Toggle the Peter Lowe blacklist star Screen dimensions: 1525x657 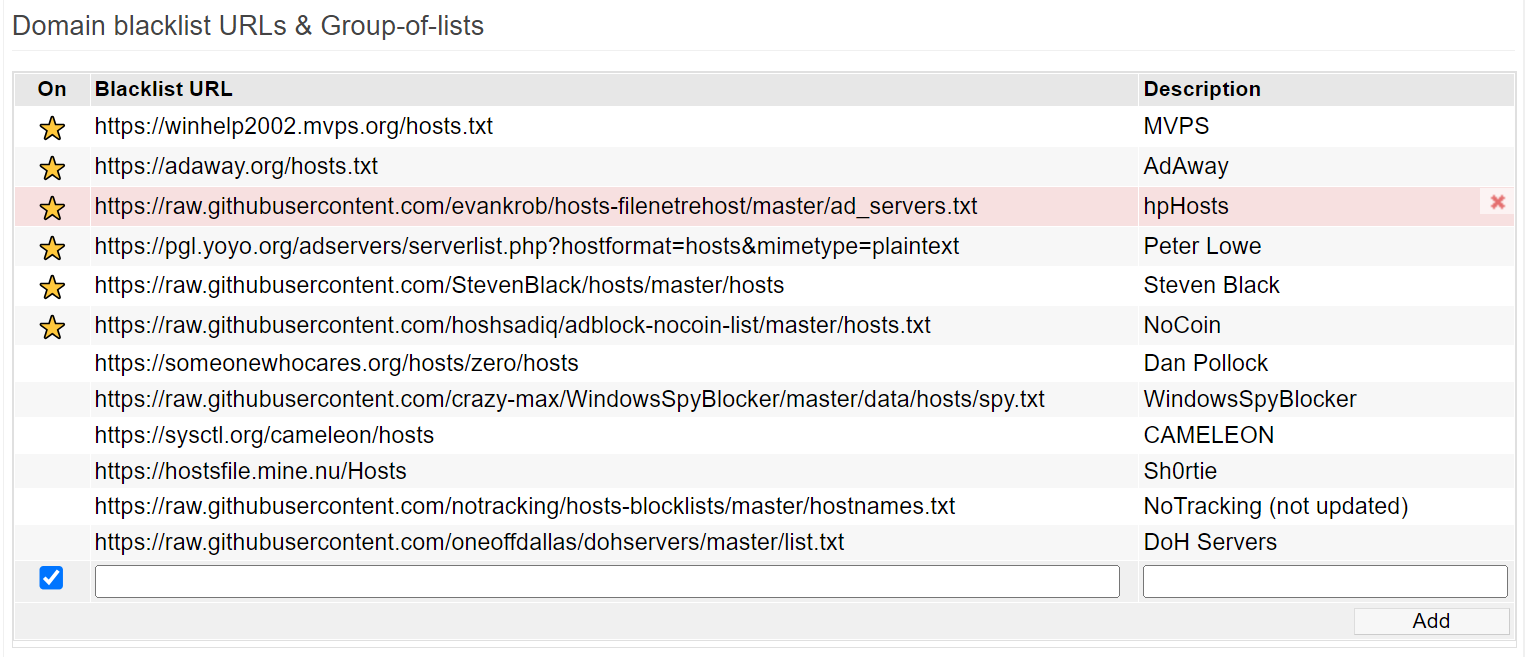52,247
